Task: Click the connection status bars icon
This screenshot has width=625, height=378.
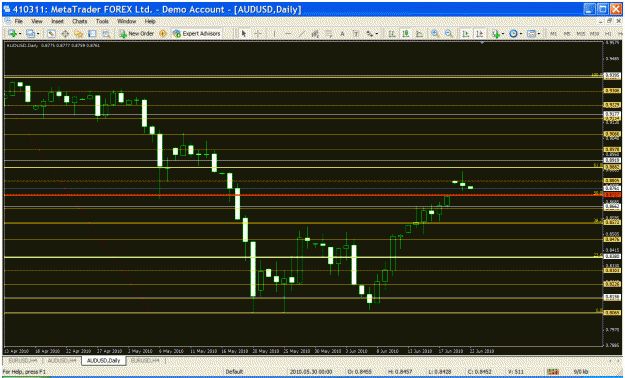Action: (553, 372)
